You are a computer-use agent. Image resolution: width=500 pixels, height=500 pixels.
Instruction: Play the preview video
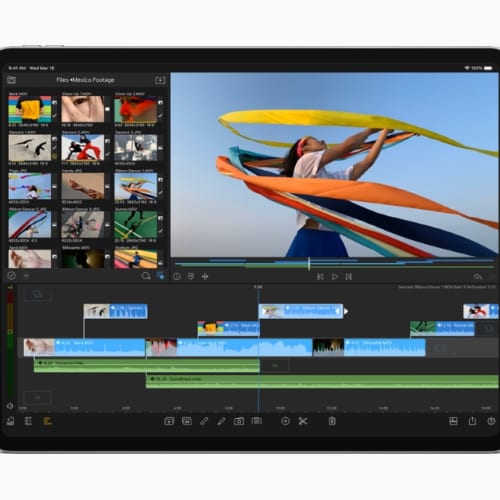coord(334,277)
